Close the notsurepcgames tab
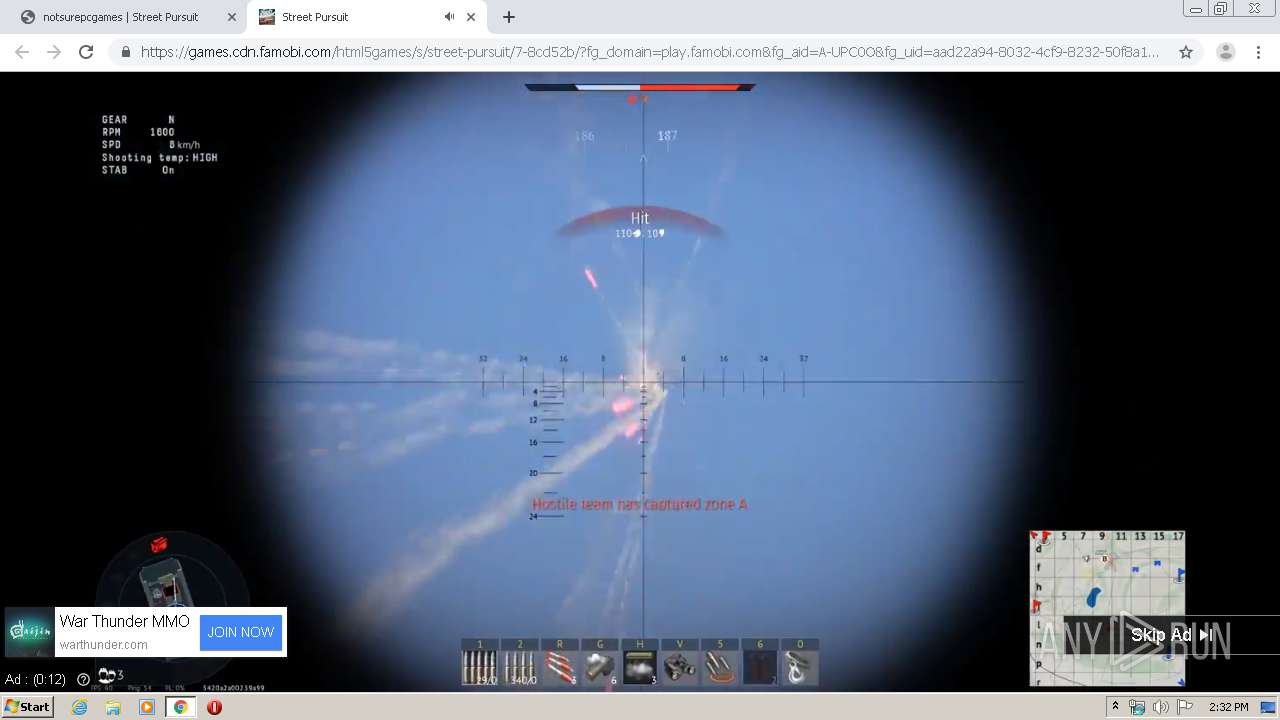The width and height of the screenshot is (1280, 720). (232, 17)
